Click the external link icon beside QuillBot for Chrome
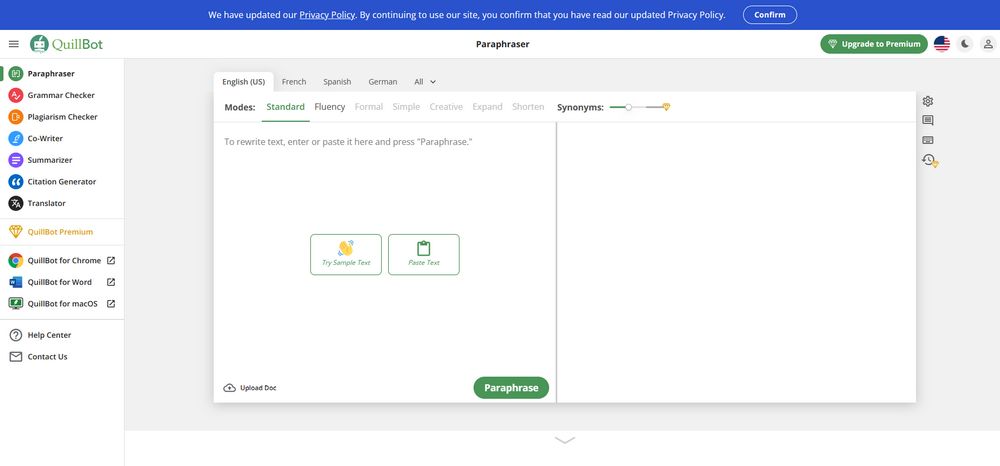 [111, 260]
